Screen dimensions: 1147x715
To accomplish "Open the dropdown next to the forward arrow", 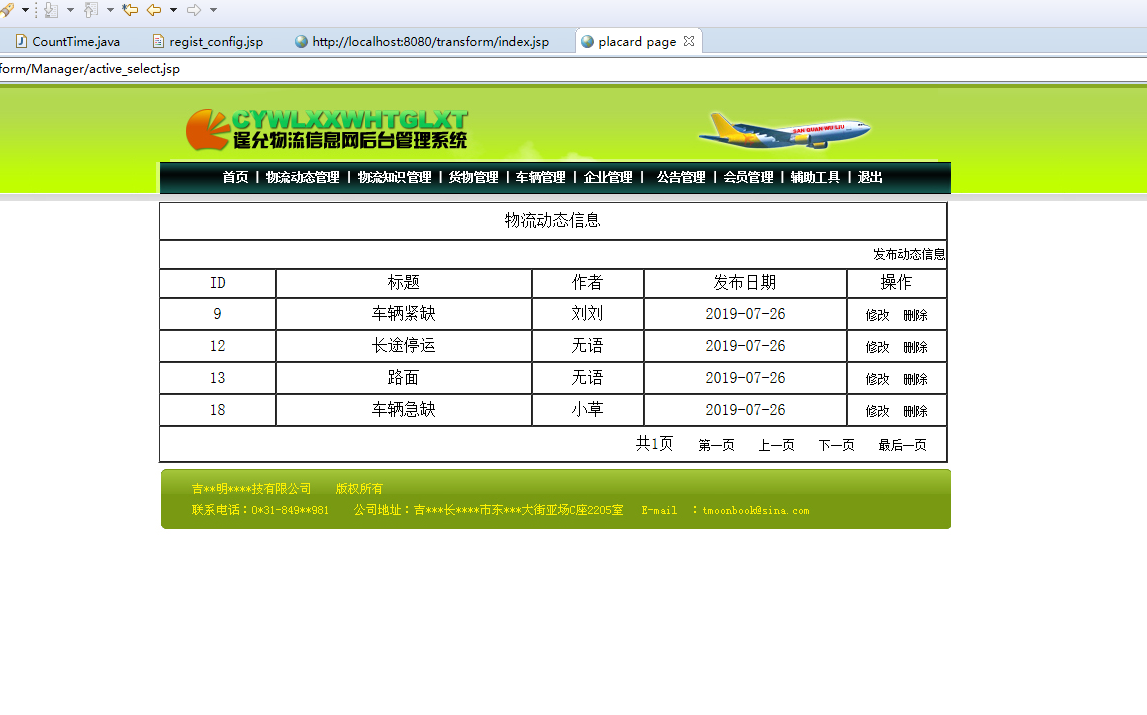I will [x=213, y=9].
